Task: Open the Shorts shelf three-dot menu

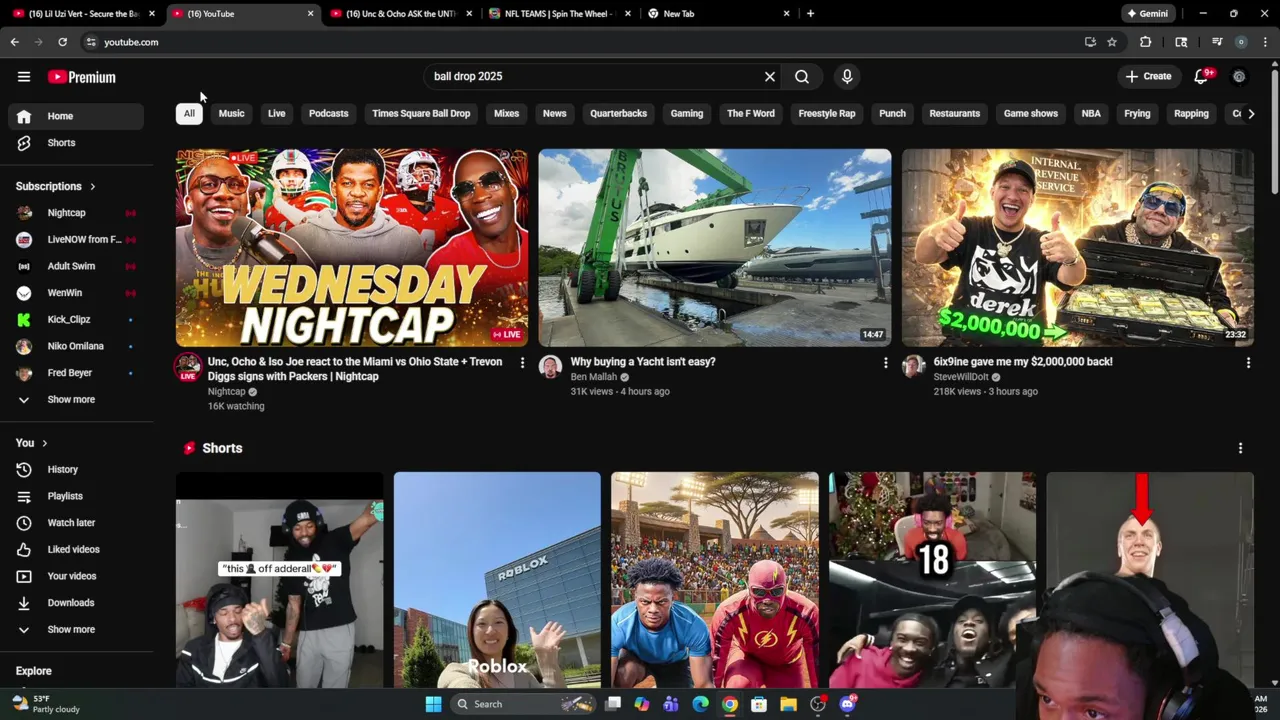Action: coord(1240,448)
